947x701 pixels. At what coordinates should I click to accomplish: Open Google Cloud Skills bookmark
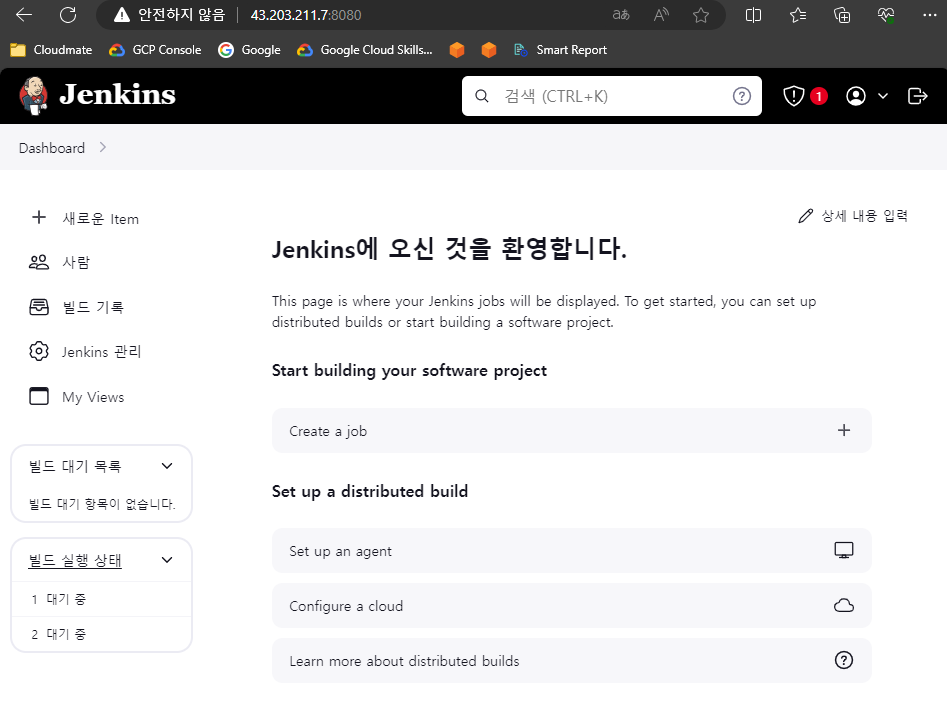365,50
